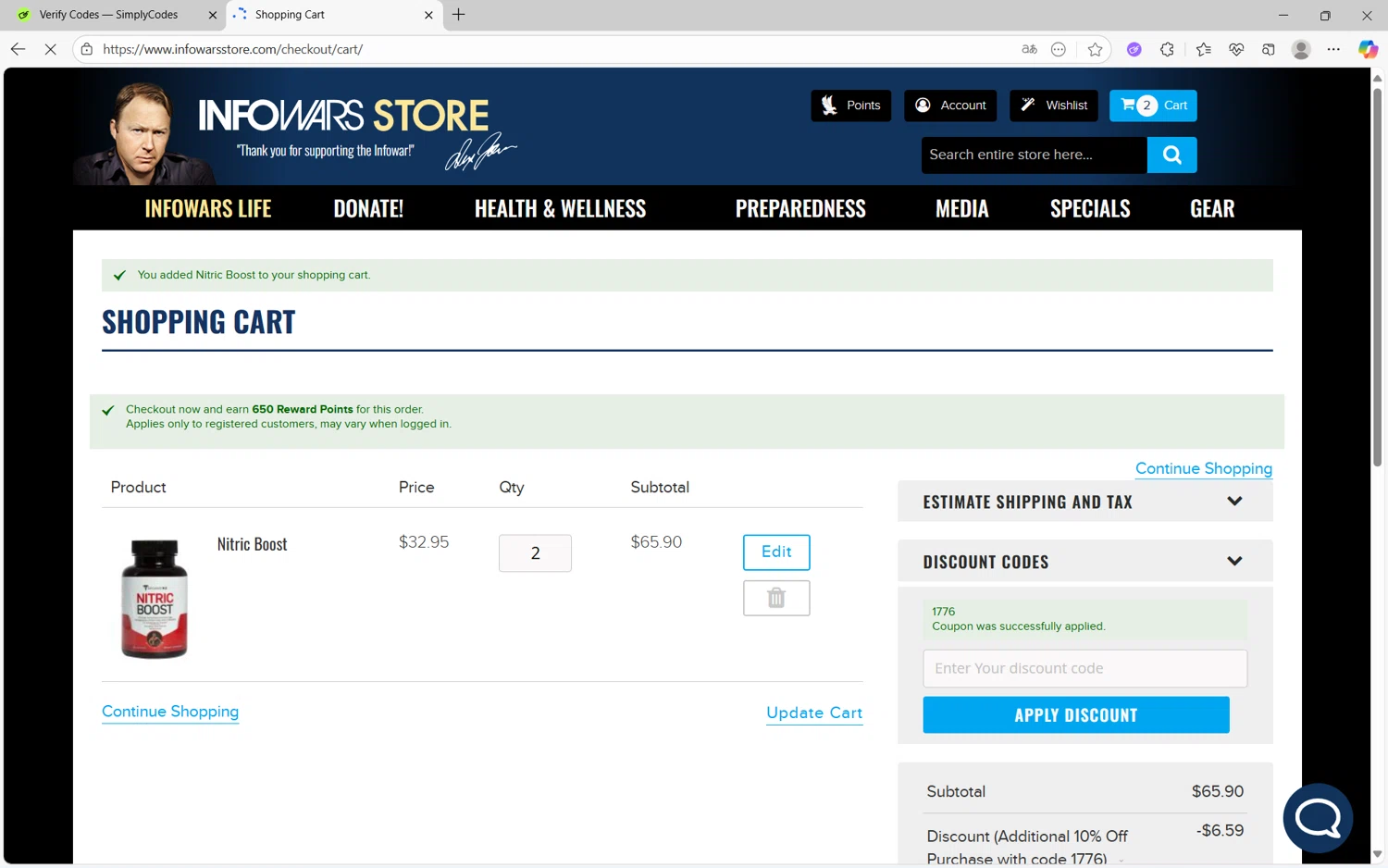View site information lock icon
This screenshot has width=1388, height=868.
click(87, 49)
